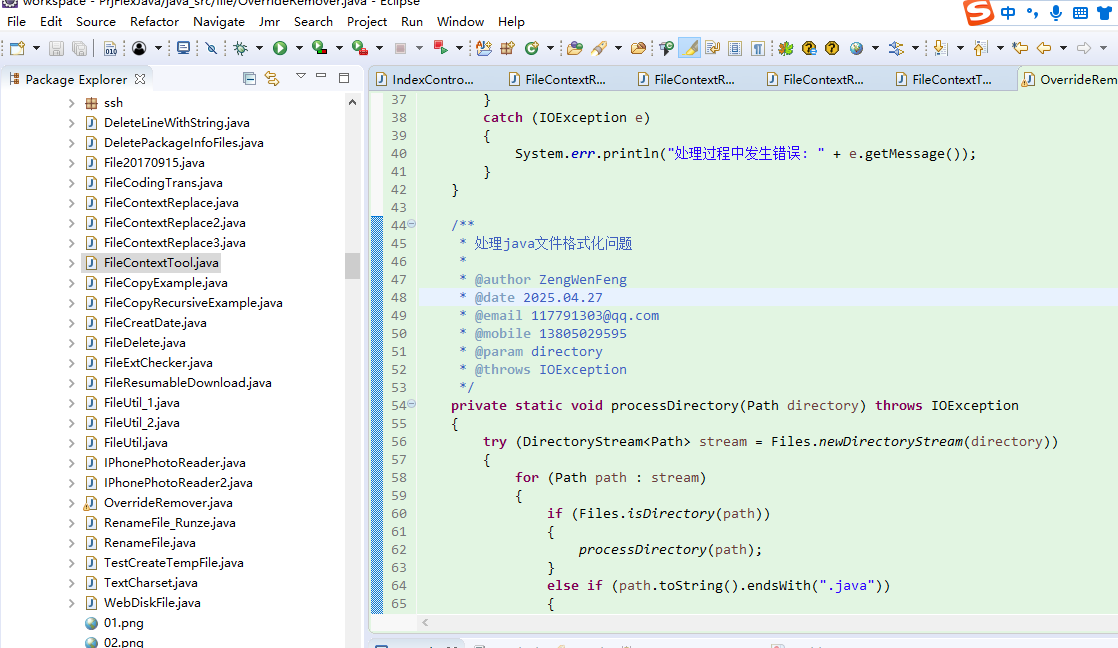Expand the WebDiskFile.java tree node
Screen dimensions: 1118x648
pos(71,603)
